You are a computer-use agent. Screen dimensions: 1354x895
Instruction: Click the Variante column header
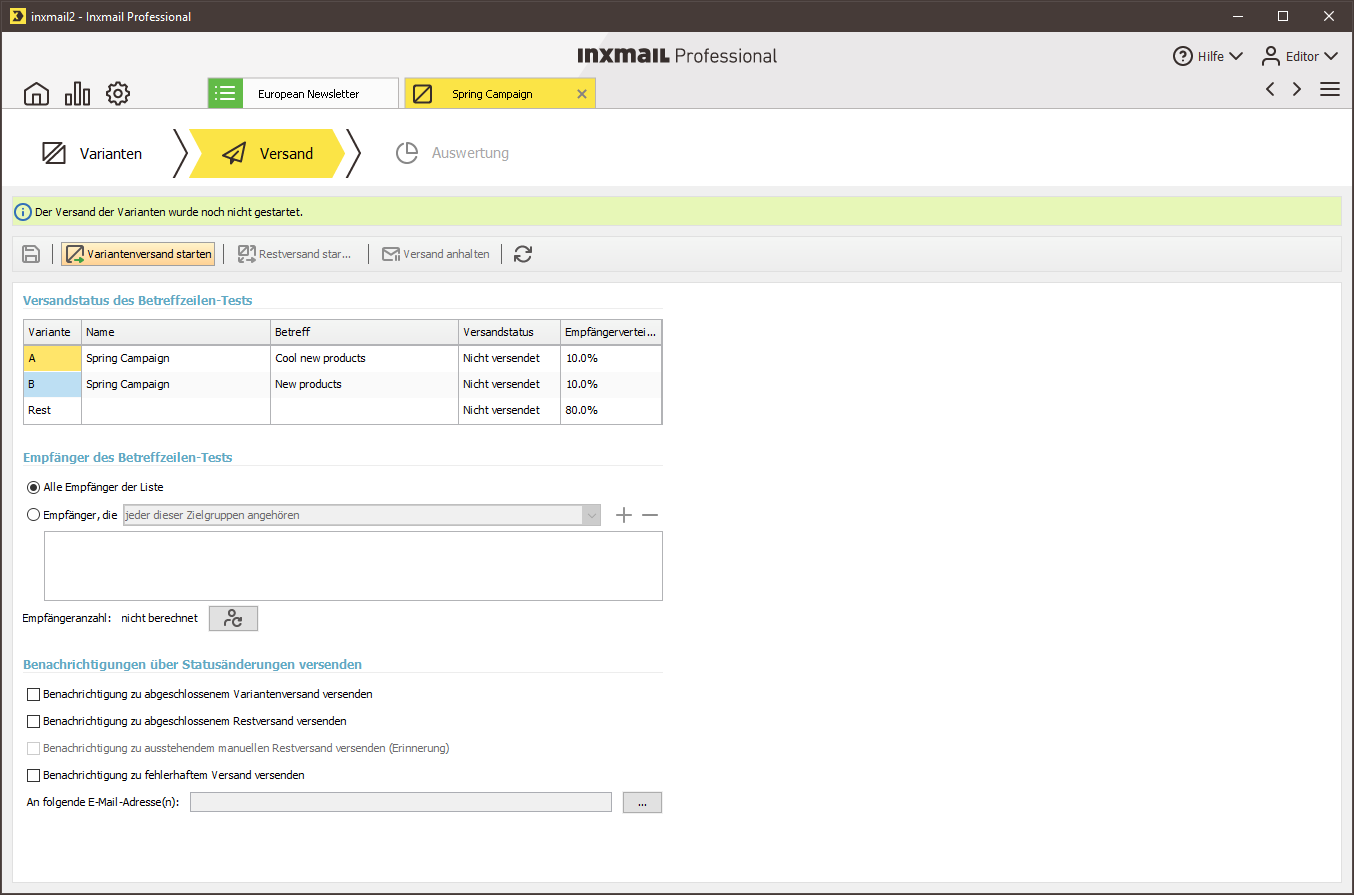pyautogui.click(x=52, y=332)
